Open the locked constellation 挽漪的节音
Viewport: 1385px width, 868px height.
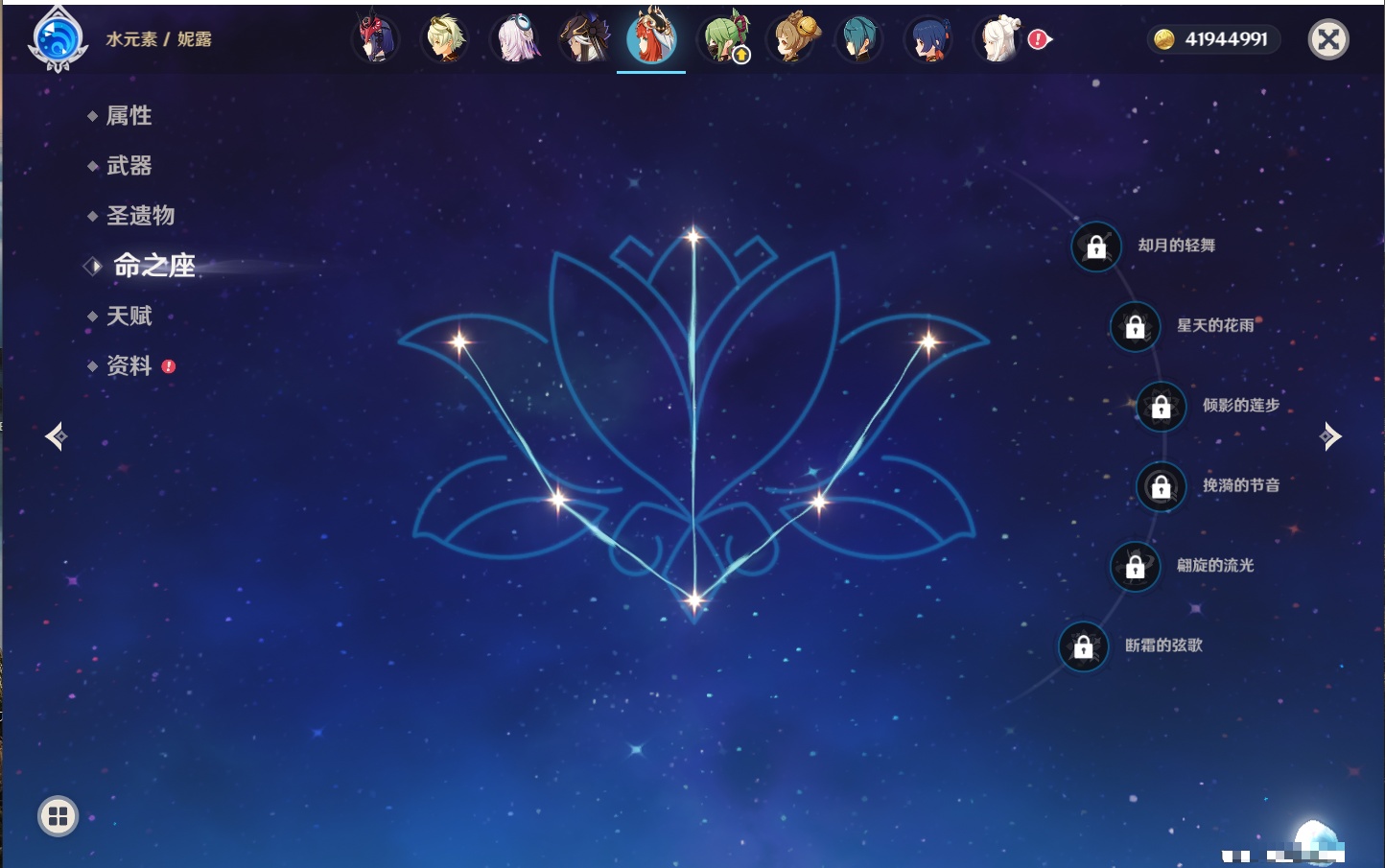coord(1161,486)
